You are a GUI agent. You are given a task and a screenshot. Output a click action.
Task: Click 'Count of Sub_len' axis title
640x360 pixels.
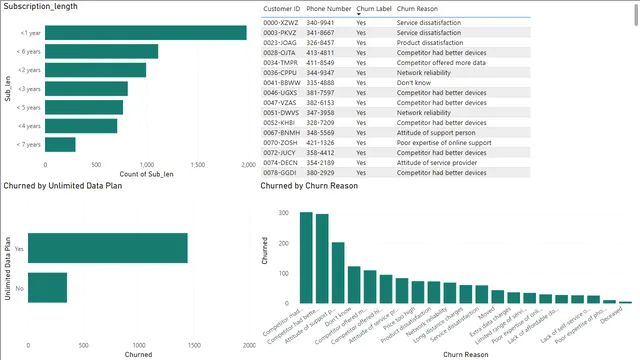pyautogui.click(x=146, y=174)
